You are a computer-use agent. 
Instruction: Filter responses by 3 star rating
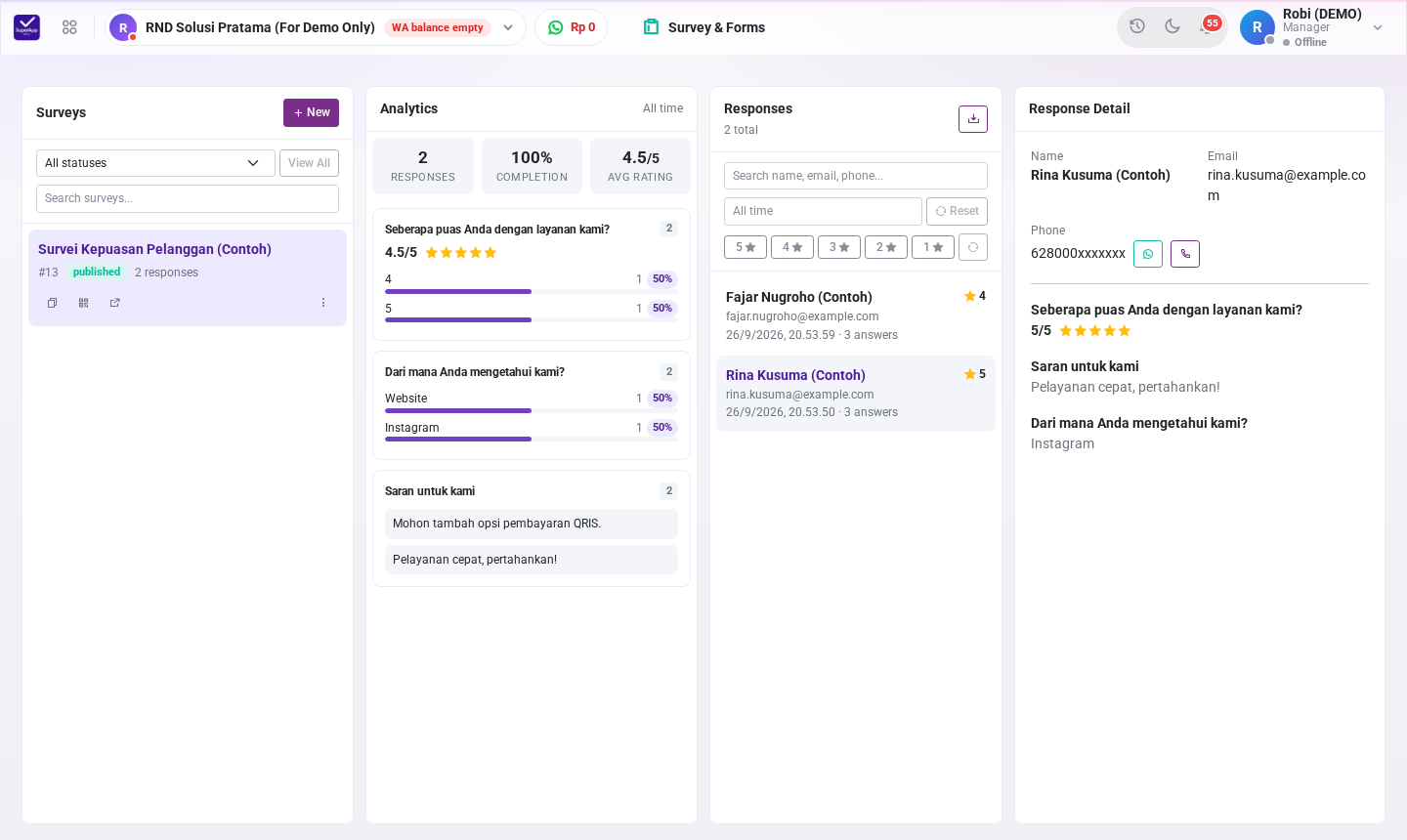click(x=839, y=247)
